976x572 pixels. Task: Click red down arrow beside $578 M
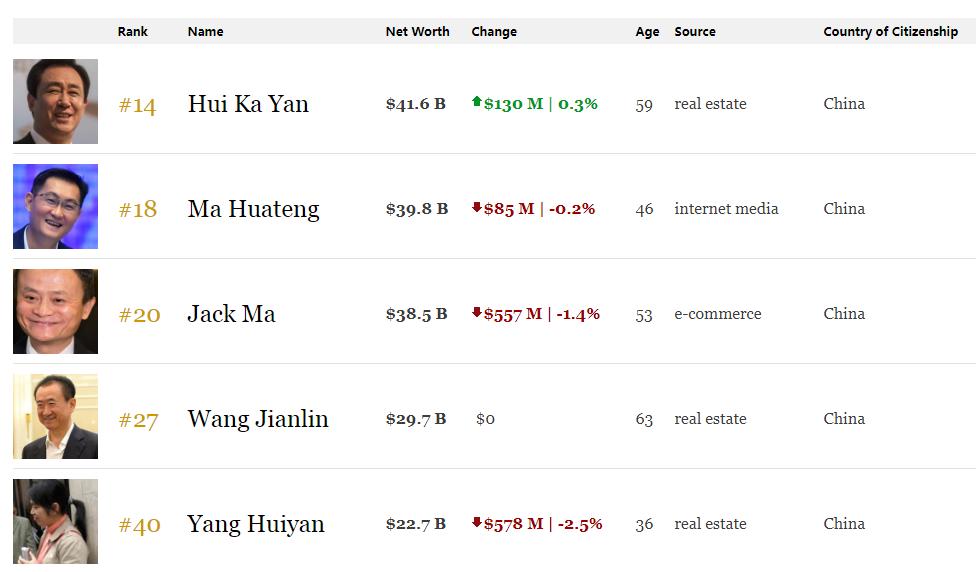(477, 523)
